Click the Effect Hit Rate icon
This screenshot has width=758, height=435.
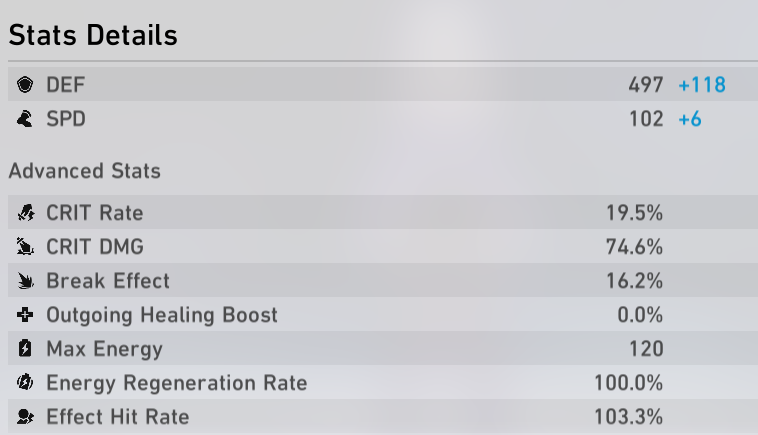25,417
